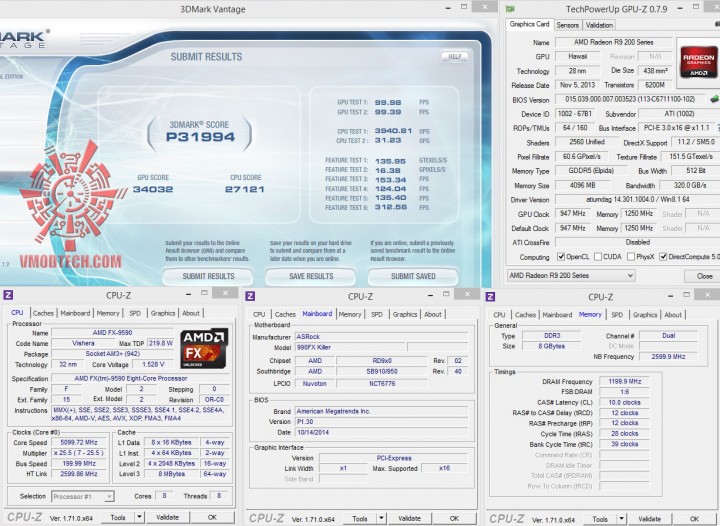This screenshot has width=720, height=526.
Task: Click the purple Z icon of middle CPU-Z window
Action: (x=250, y=296)
